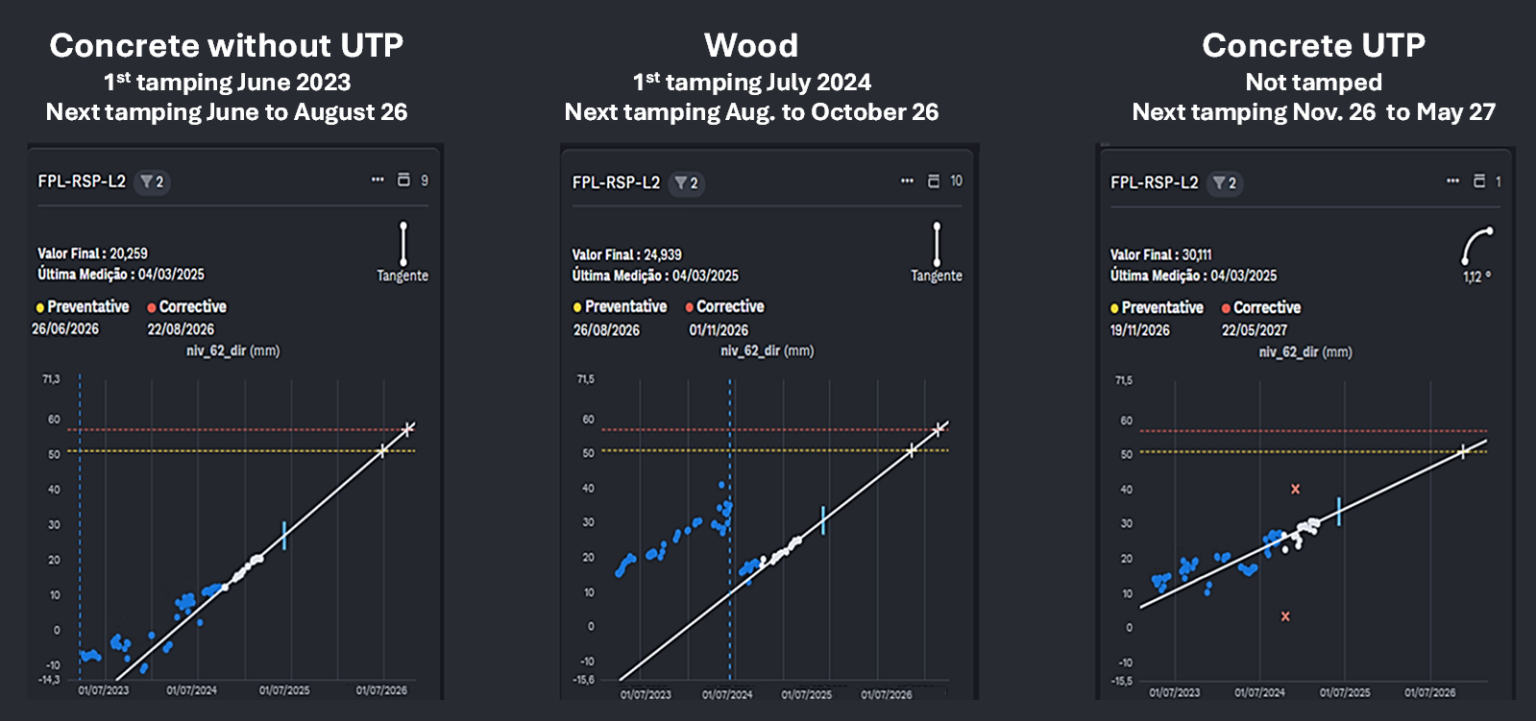Click the Tangente icon in Concrete without UTP panel
The width and height of the screenshot is (1536, 721).
tap(403, 244)
